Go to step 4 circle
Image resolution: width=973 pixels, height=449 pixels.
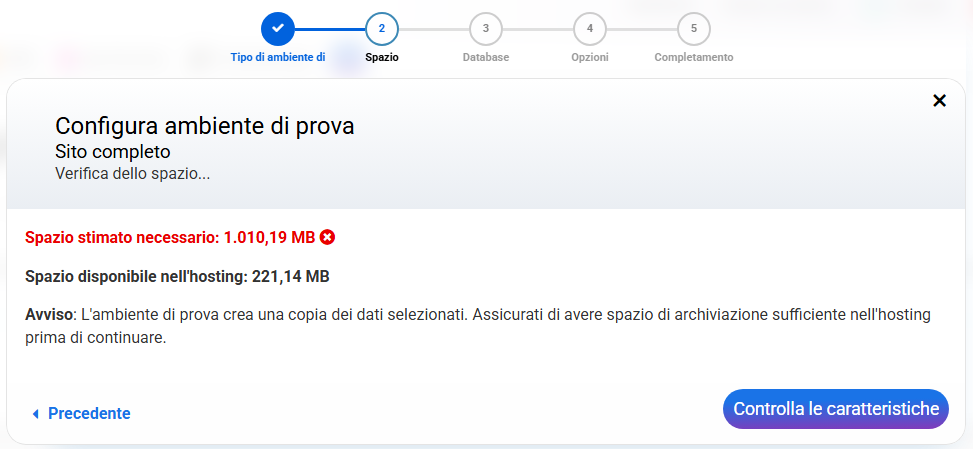coord(590,28)
